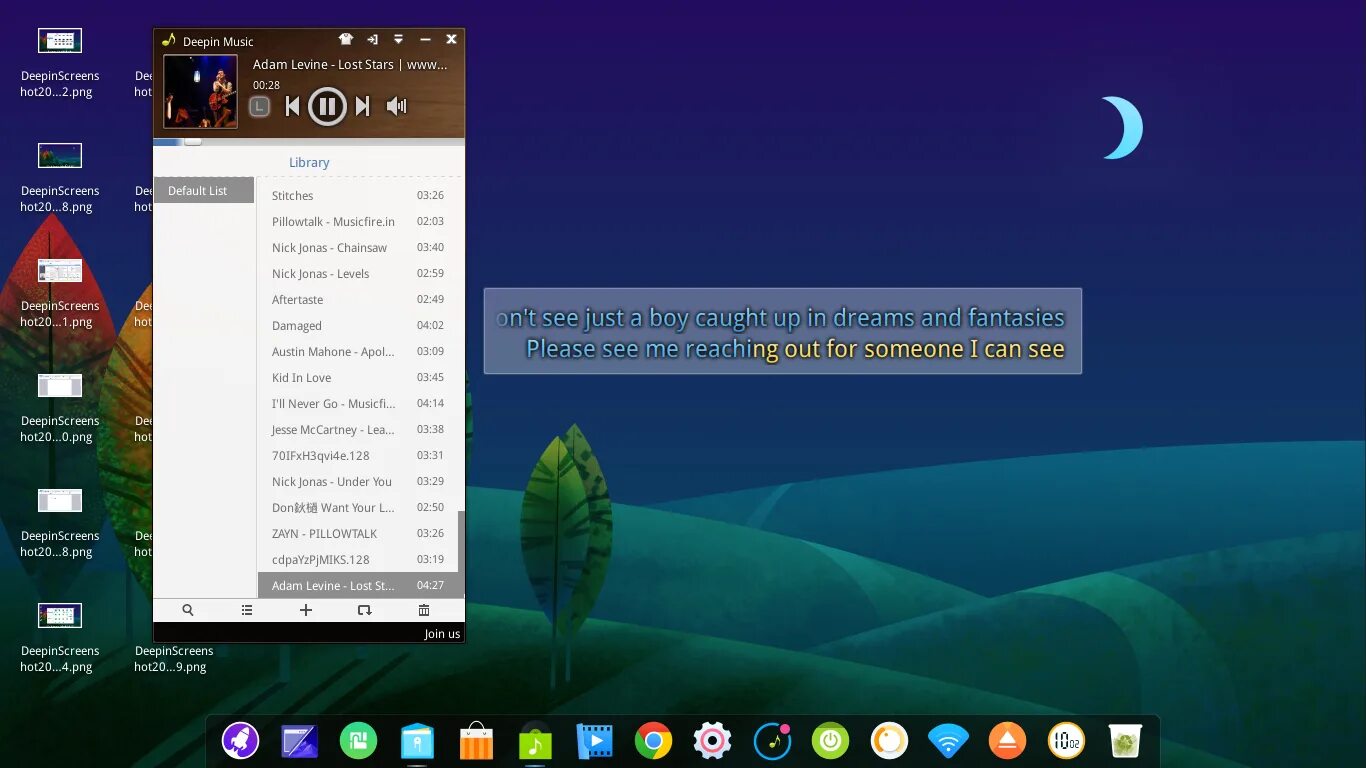Add songs with the plus icon
Viewport: 1366px width, 768px height.
(x=306, y=610)
